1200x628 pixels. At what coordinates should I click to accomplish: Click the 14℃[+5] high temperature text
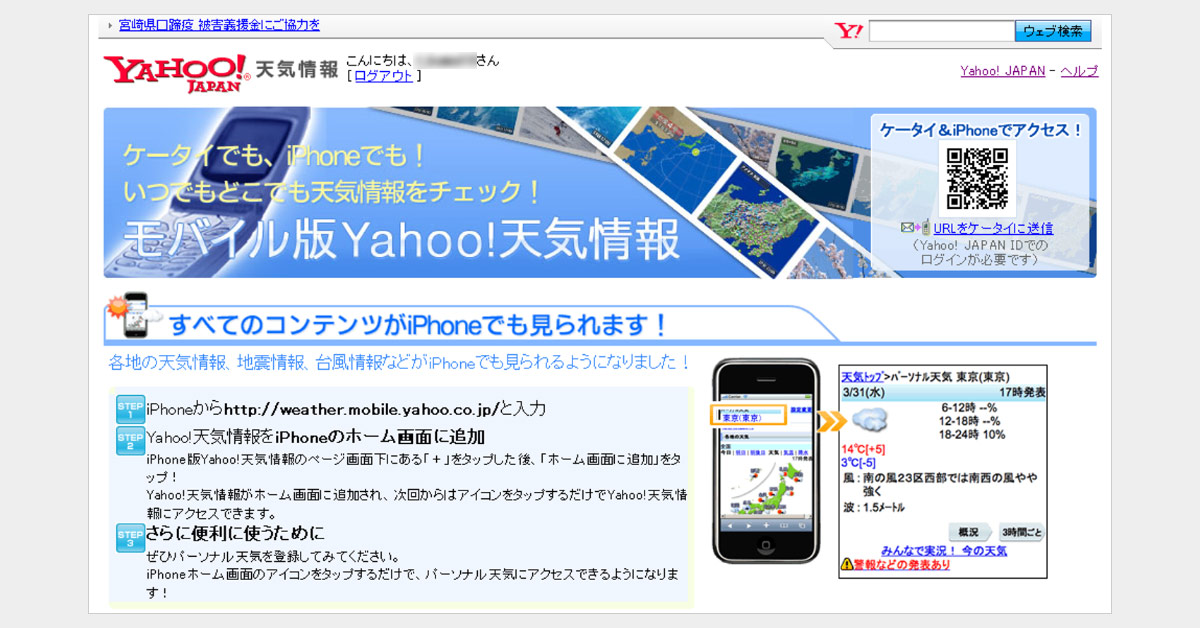click(865, 448)
